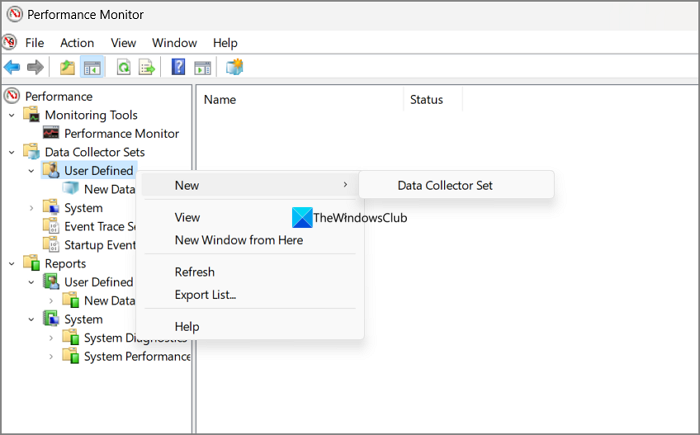Screen dimensions: 700x435
Task: Click the System icon under Reports
Action: (51, 318)
